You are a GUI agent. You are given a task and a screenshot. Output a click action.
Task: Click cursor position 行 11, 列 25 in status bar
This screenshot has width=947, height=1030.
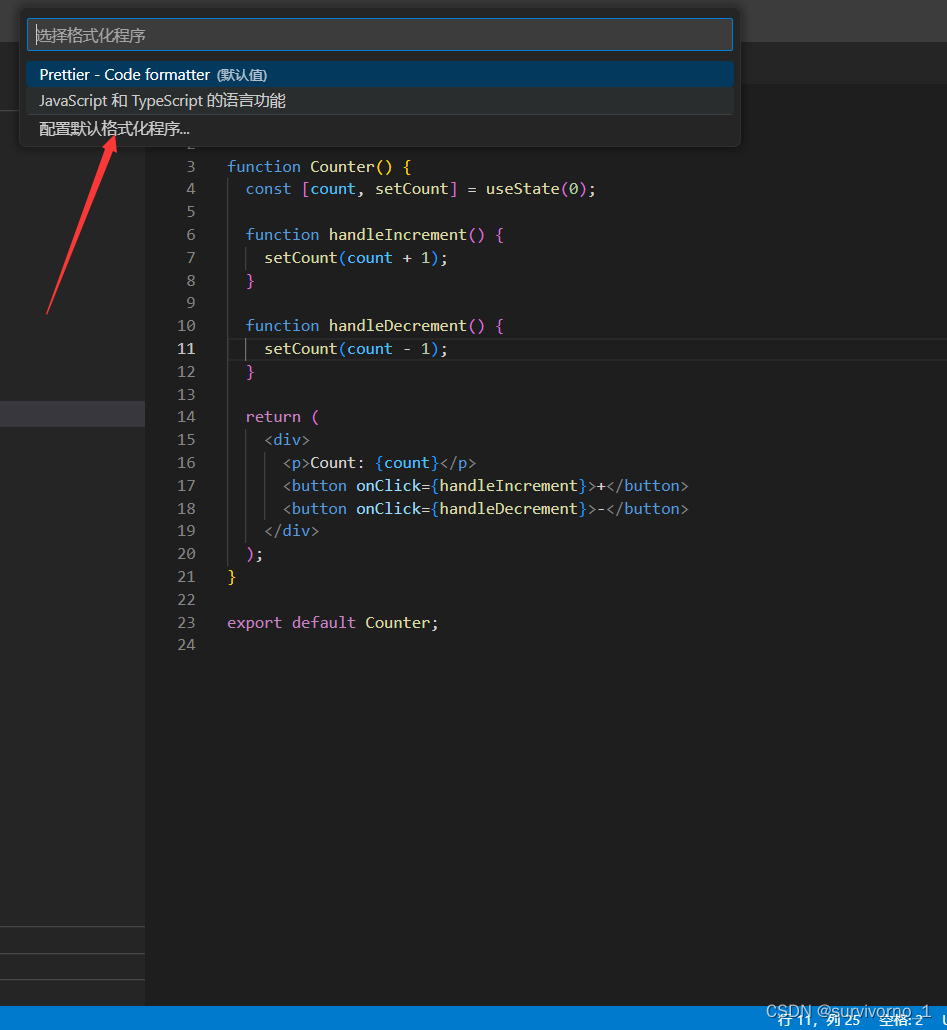(x=818, y=1020)
